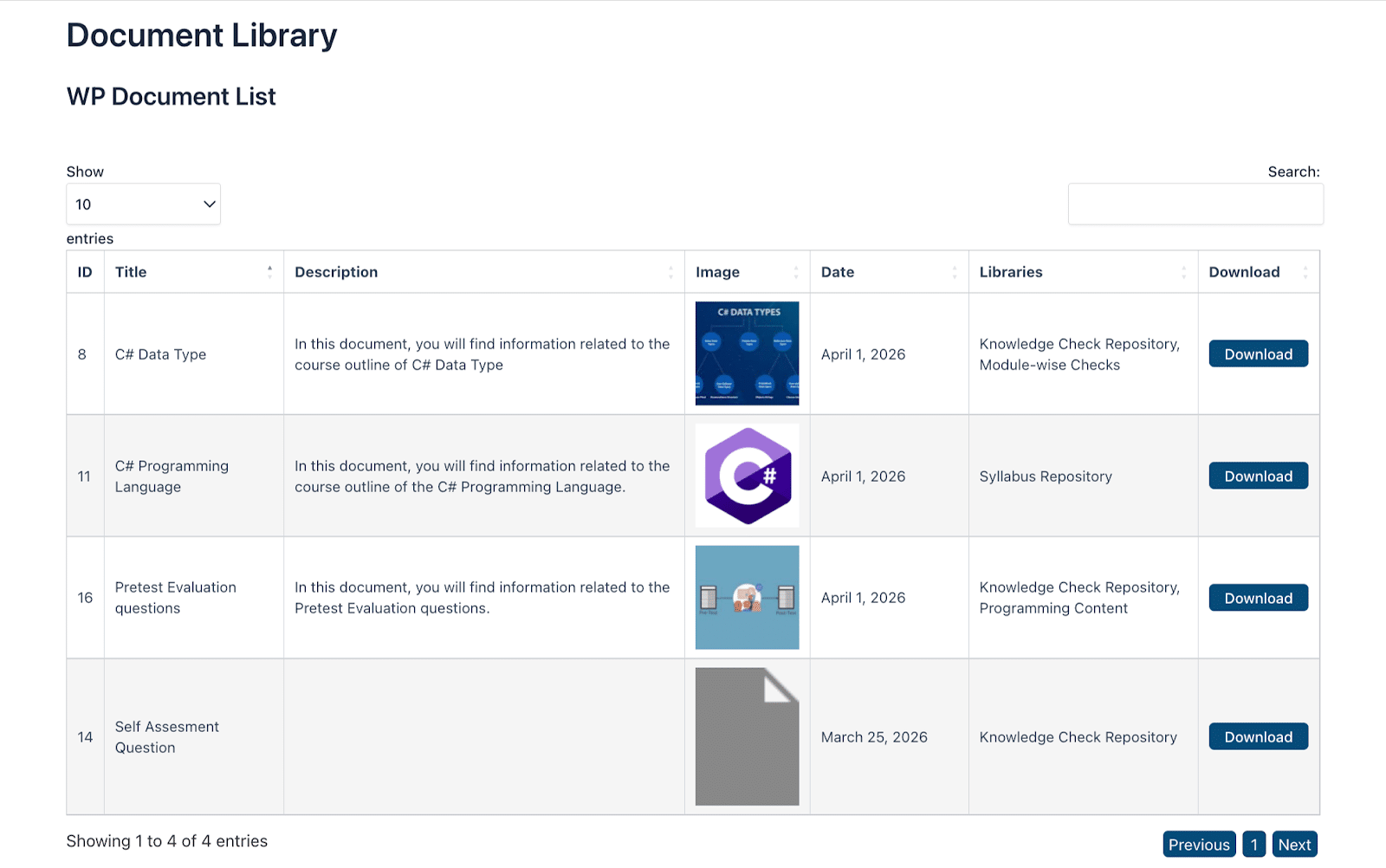Click 'Pretest Evaluation questions' title cell
The width and height of the screenshot is (1386, 868).
click(194, 598)
